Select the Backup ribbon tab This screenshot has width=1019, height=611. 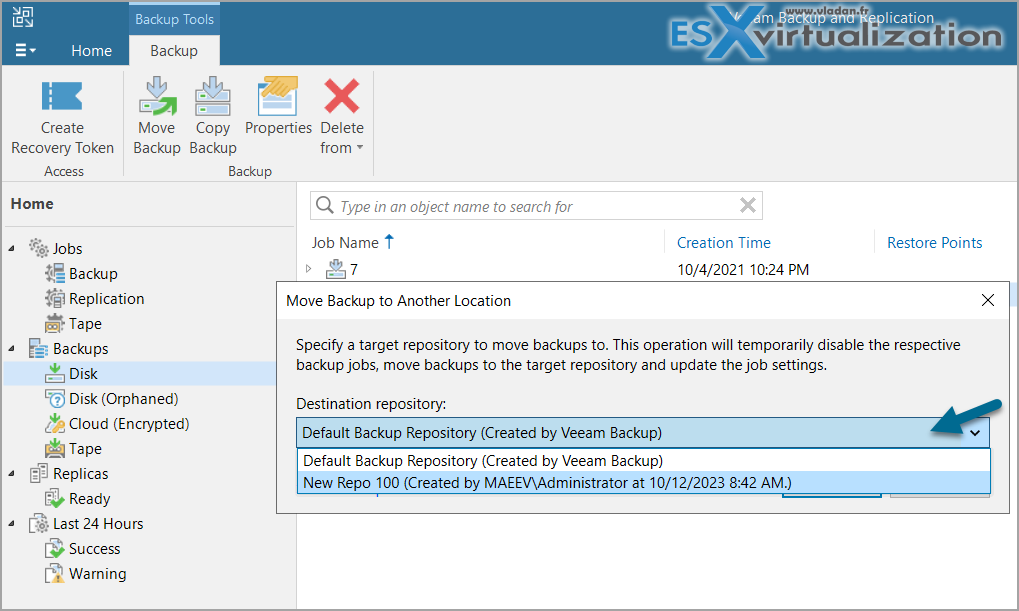tap(174, 51)
